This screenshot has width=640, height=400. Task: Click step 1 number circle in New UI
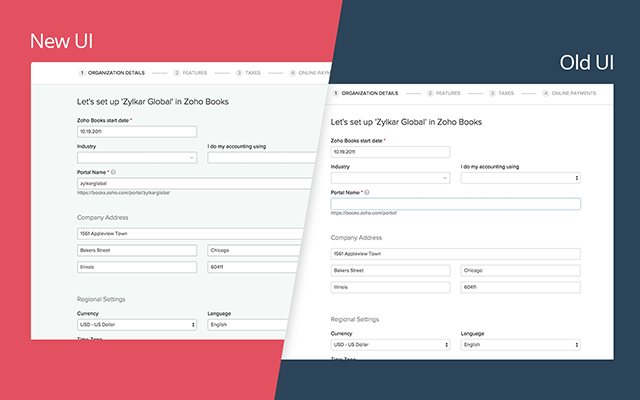tap(82, 73)
